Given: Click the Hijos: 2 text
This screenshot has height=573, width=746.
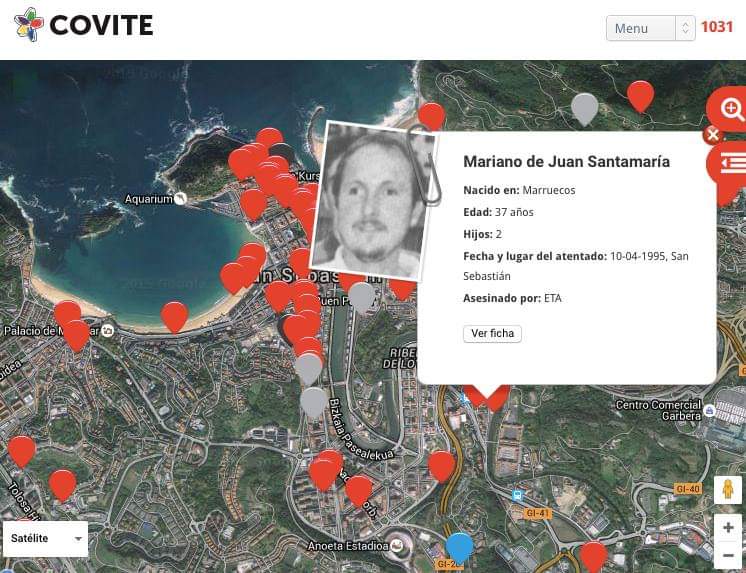Looking at the screenshot, I should pos(482,234).
